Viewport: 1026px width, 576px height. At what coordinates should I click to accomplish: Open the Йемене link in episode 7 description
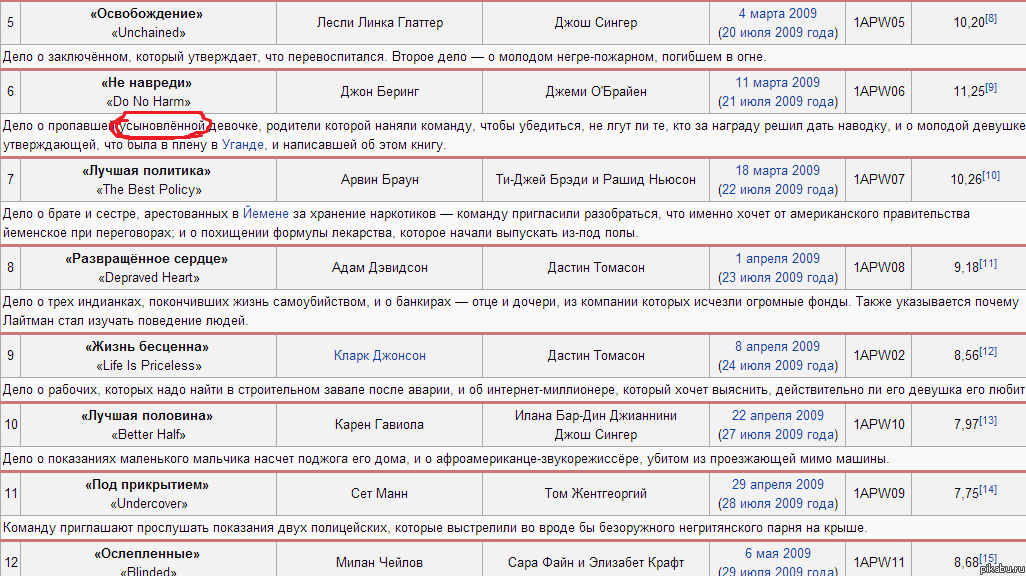(x=266, y=214)
